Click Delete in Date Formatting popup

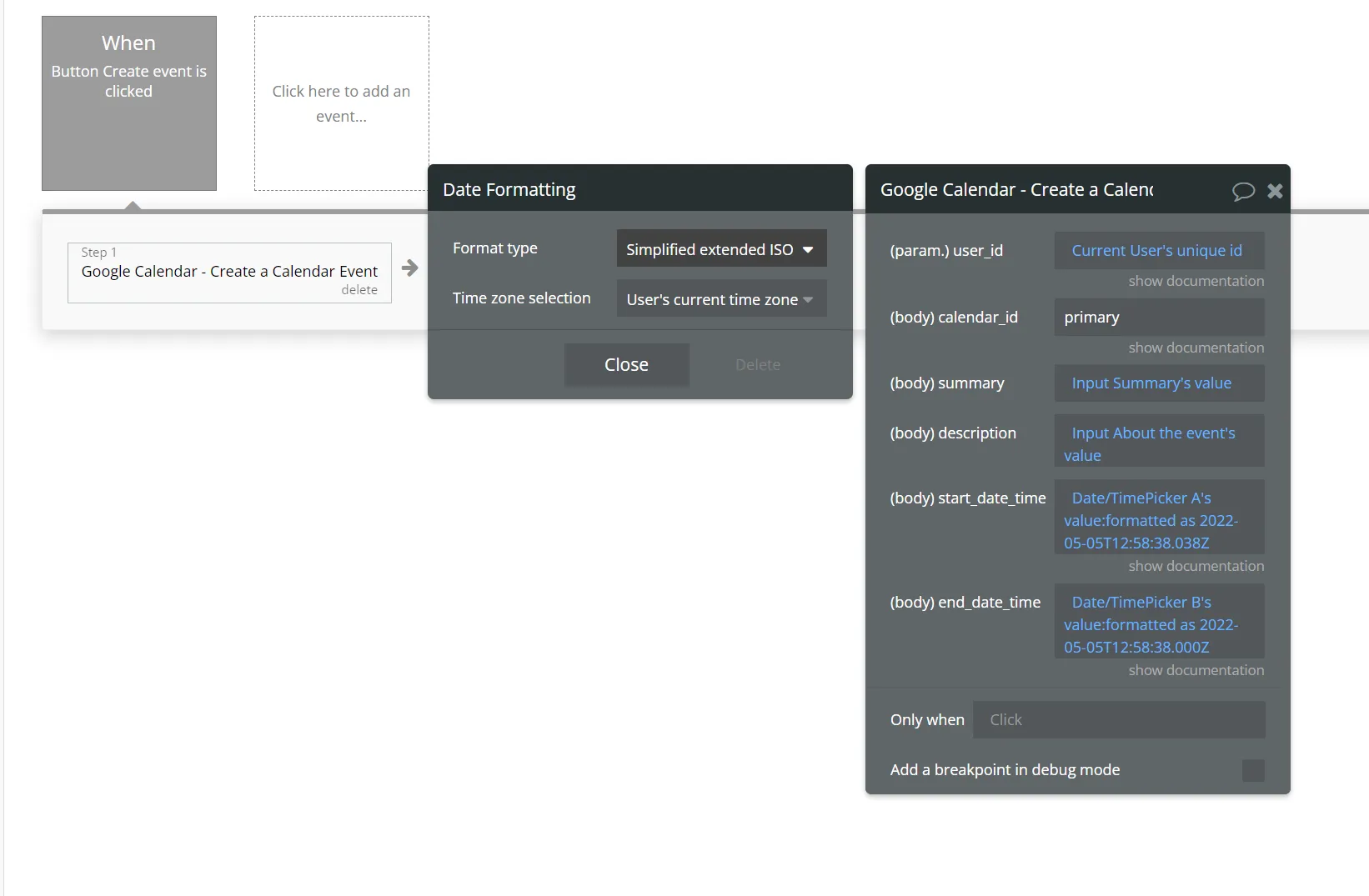point(757,365)
